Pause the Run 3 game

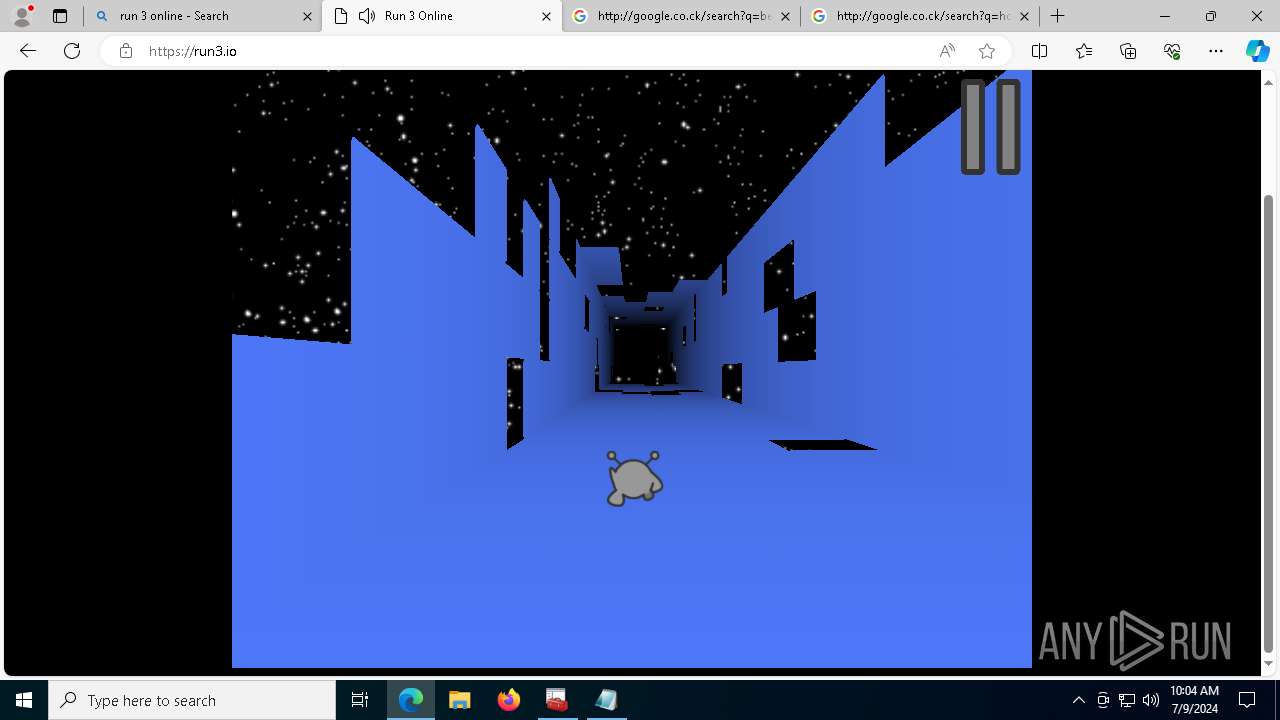coord(991,127)
